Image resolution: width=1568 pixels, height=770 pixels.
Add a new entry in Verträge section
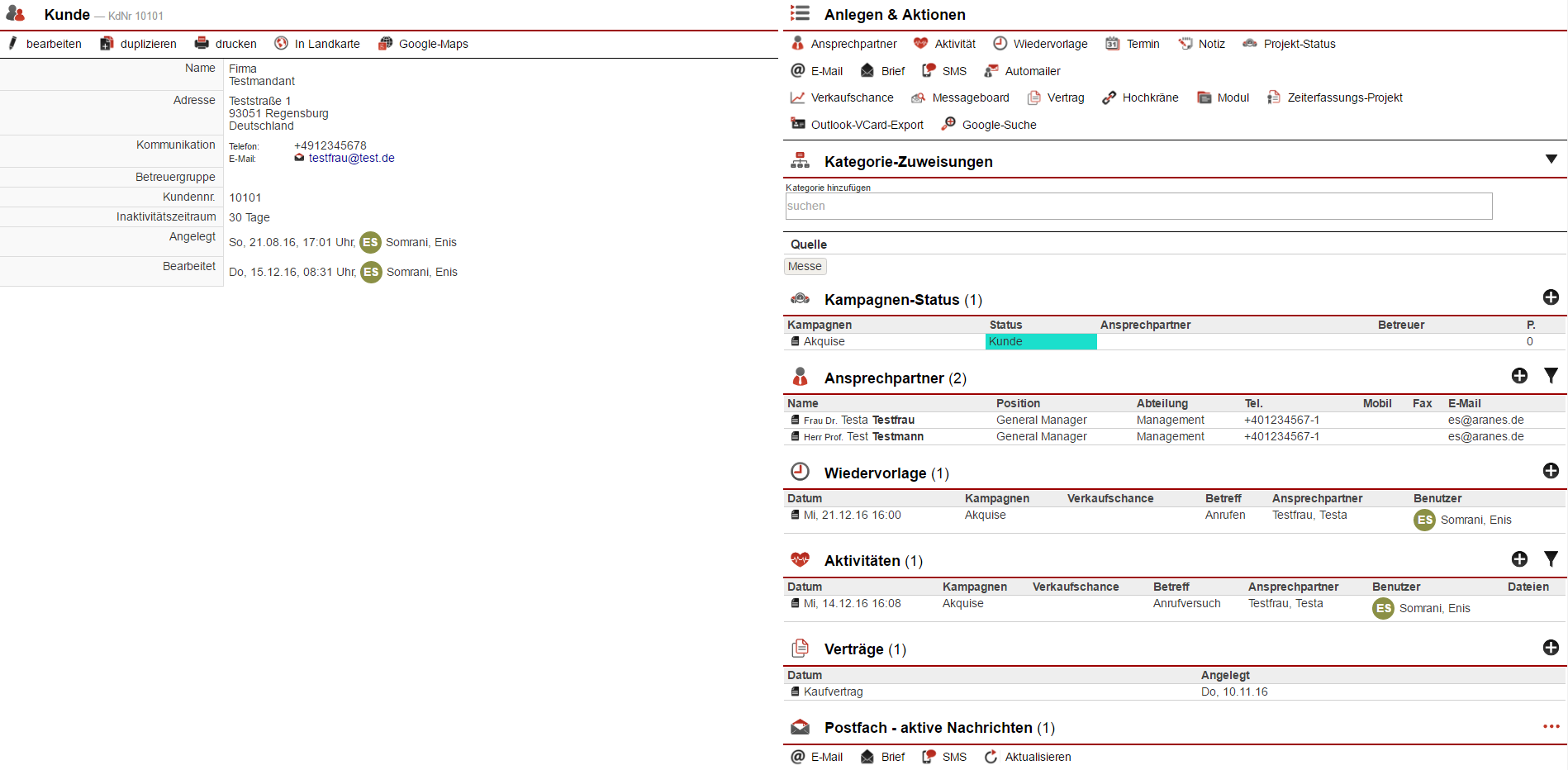[1551, 648]
